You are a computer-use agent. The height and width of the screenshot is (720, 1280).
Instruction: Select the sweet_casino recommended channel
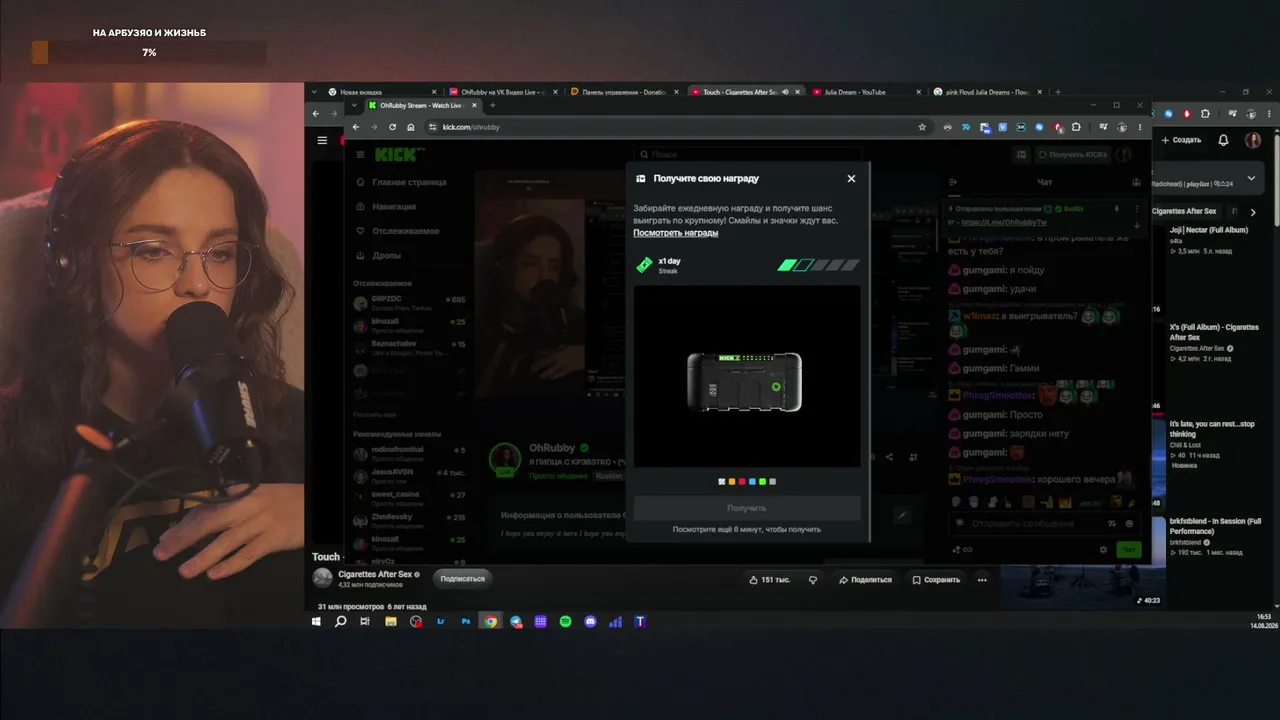(x=409, y=498)
